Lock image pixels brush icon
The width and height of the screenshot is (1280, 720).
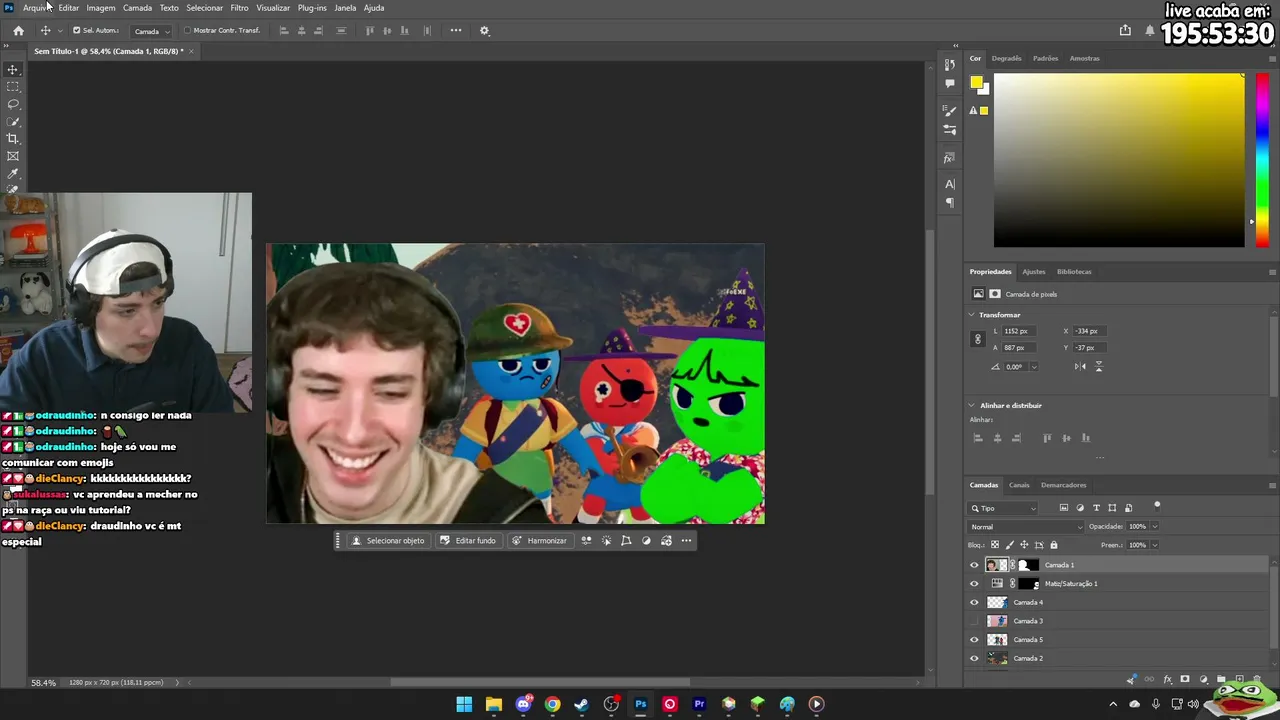[x=1009, y=545]
